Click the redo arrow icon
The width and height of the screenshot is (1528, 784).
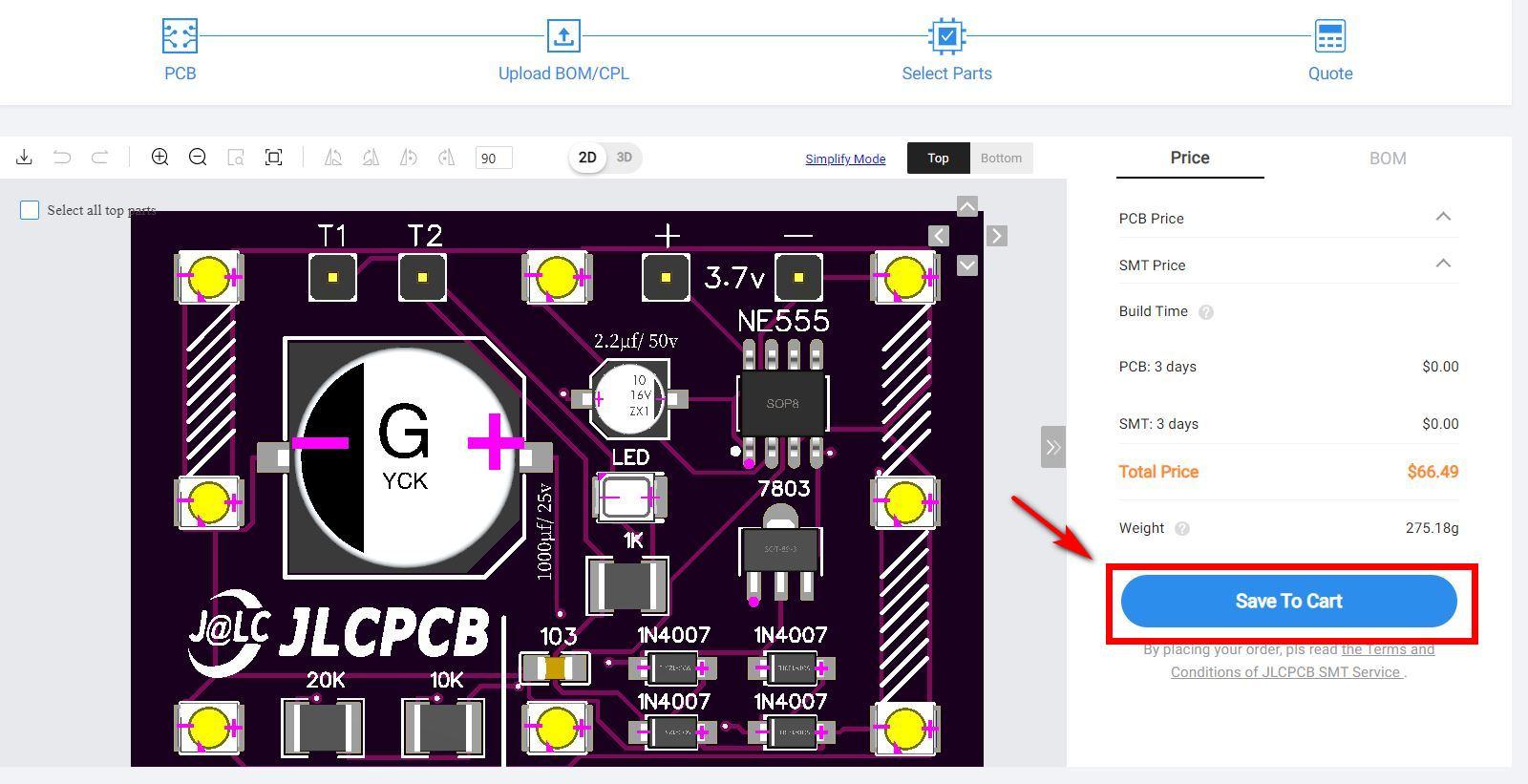(99, 157)
